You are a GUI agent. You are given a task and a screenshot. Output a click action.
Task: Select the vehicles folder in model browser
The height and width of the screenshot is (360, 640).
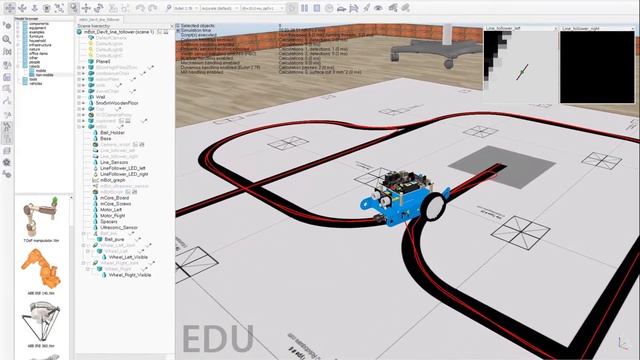coord(36,84)
